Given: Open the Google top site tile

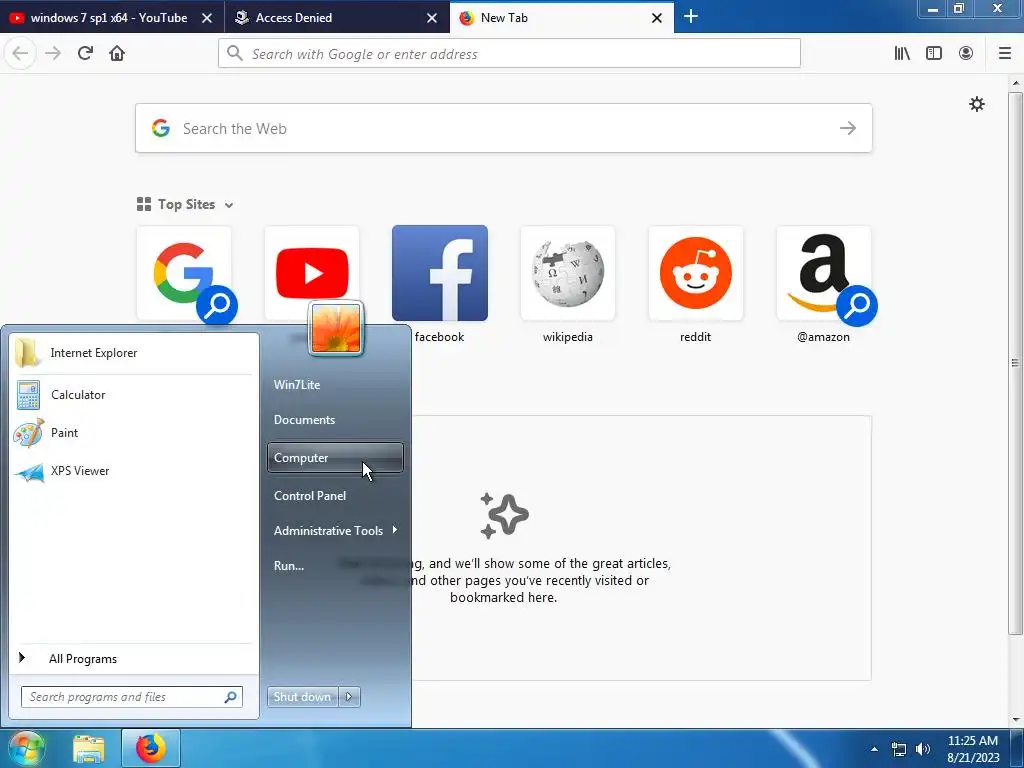Looking at the screenshot, I should point(184,273).
